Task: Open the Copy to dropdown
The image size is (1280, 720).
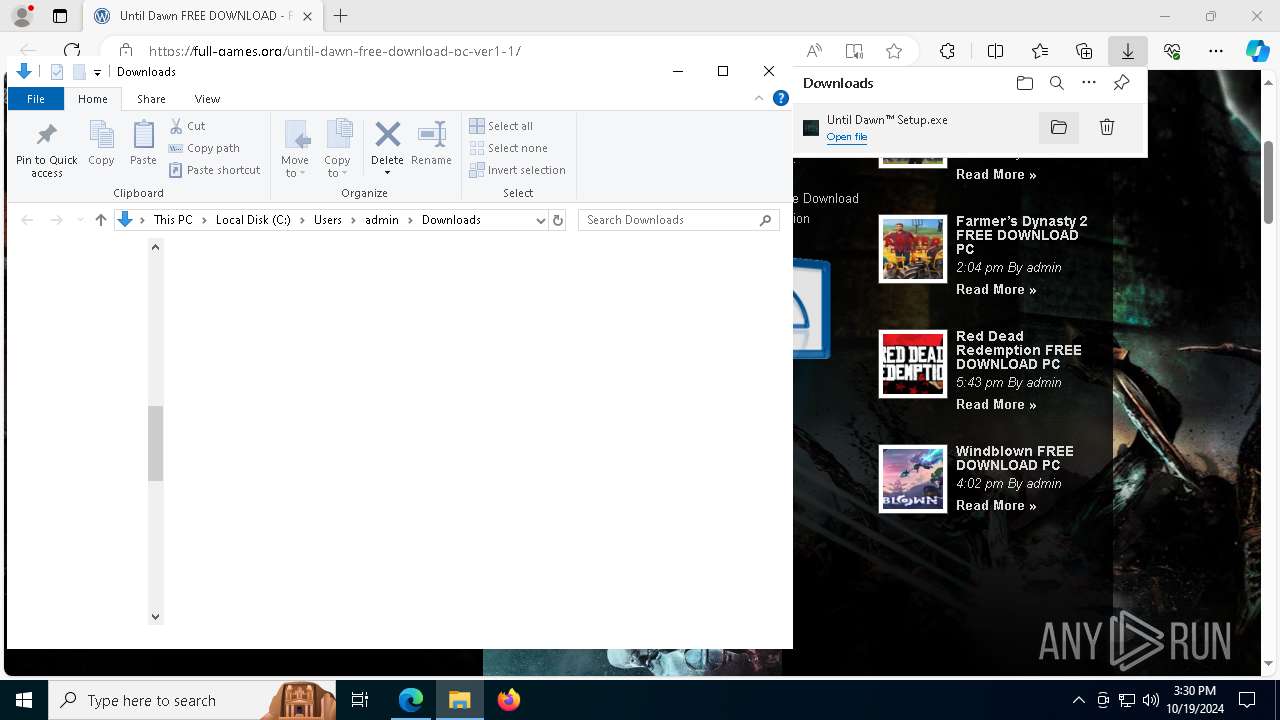Action: tap(337, 149)
